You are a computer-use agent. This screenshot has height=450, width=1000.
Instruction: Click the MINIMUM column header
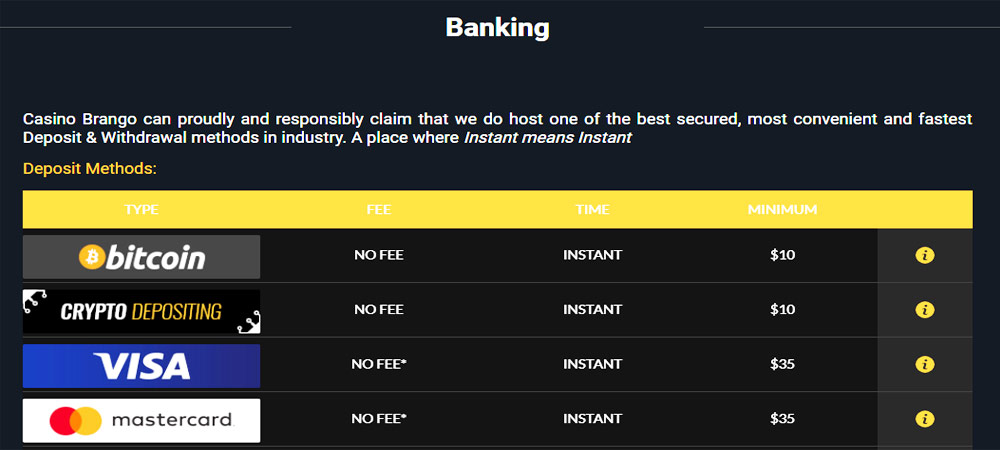783,210
